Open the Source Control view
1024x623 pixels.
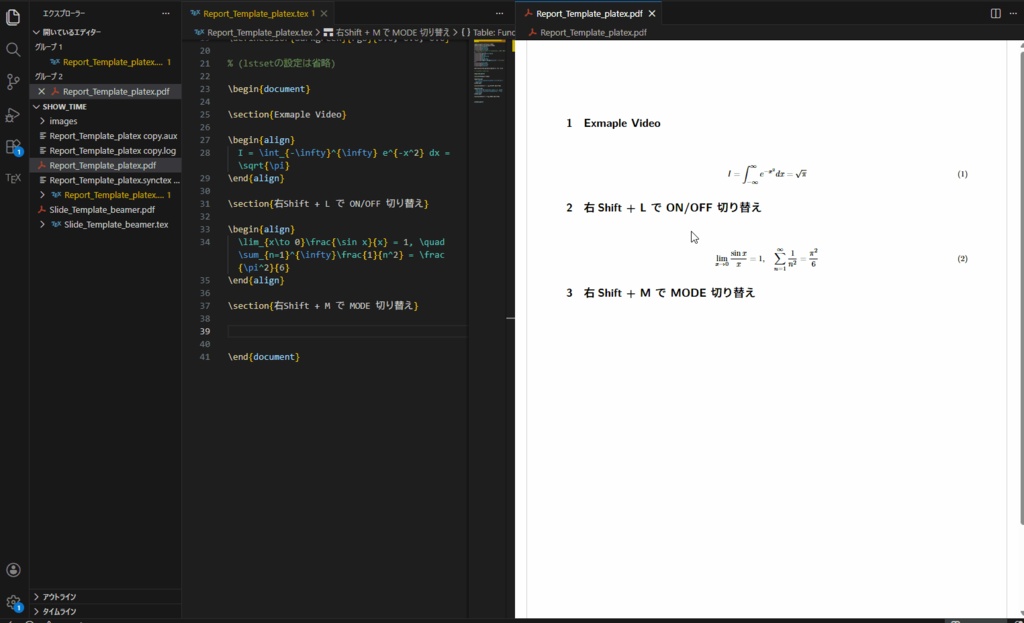[13, 80]
